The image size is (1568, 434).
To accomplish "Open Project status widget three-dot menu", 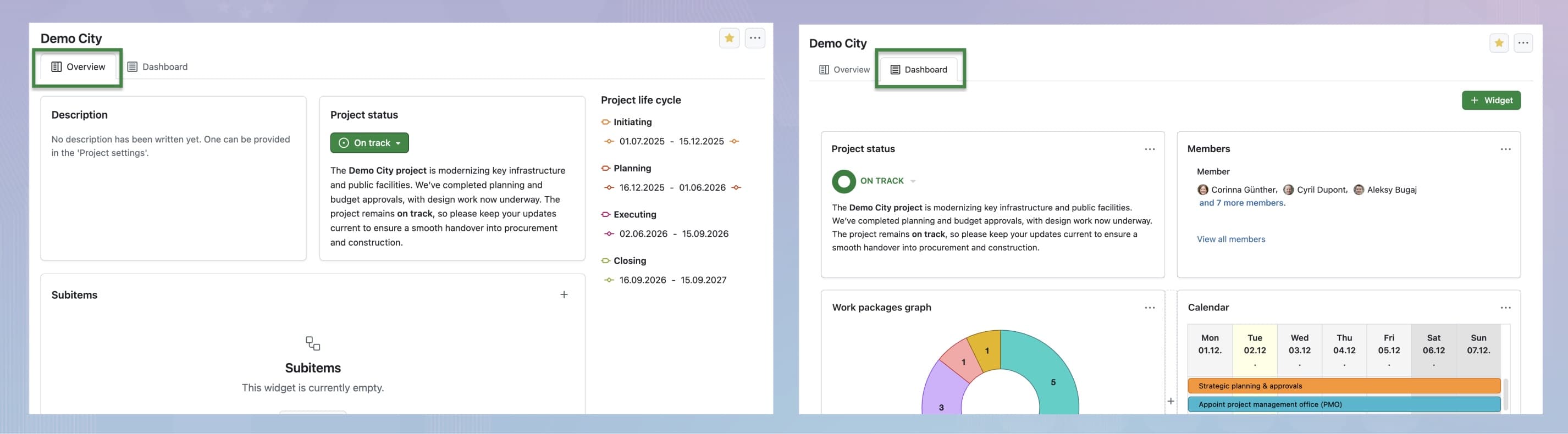I will [1149, 149].
